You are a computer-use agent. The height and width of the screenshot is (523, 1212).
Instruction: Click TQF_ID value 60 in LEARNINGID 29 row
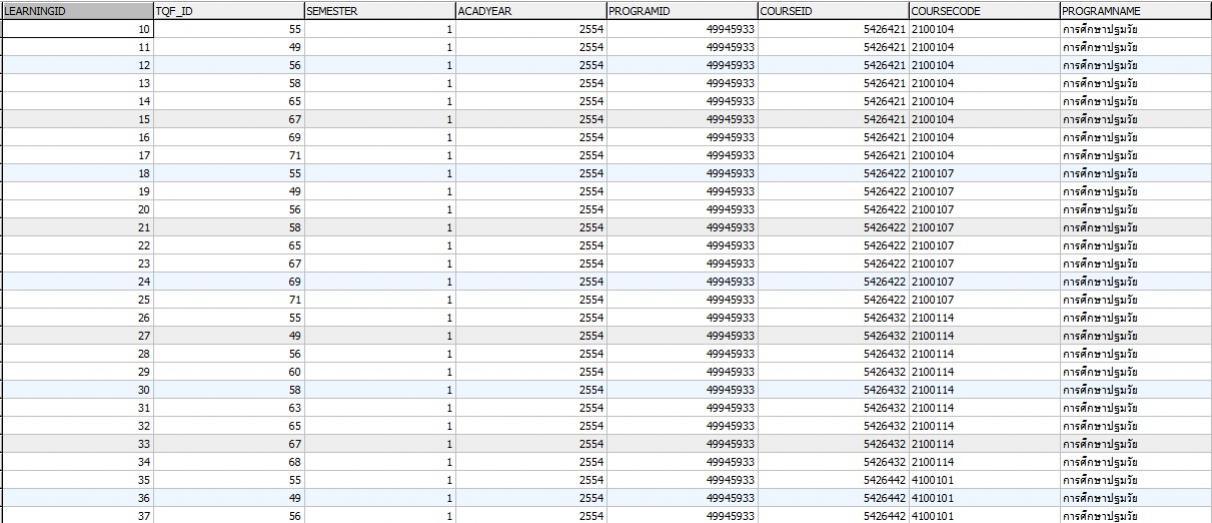228,371
